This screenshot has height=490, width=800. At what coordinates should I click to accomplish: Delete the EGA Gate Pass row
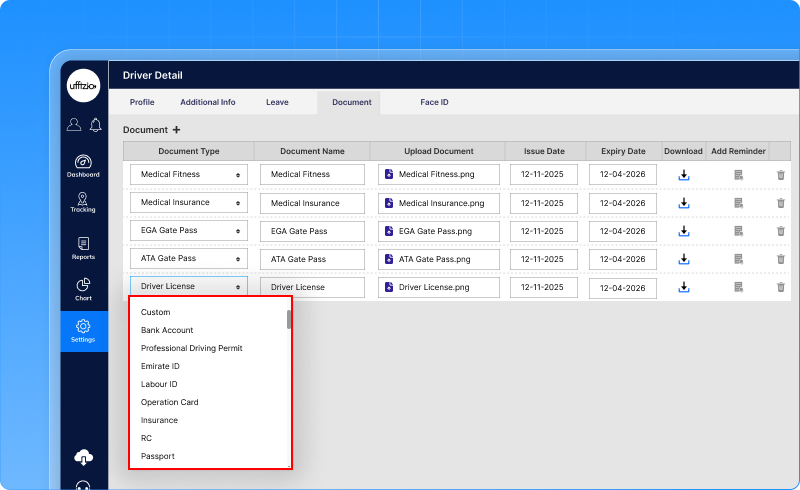pyautogui.click(x=781, y=231)
